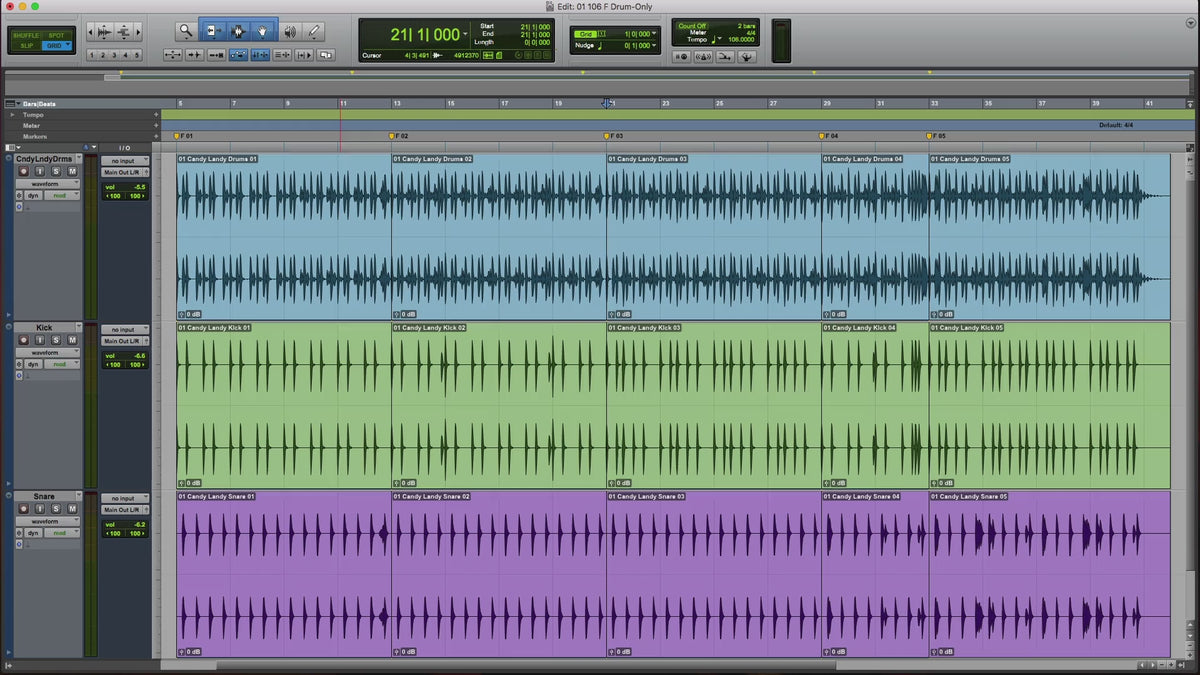Select the Zoomer magnifying glass tool
The width and height of the screenshot is (1200, 675).
[x=186, y=31]
